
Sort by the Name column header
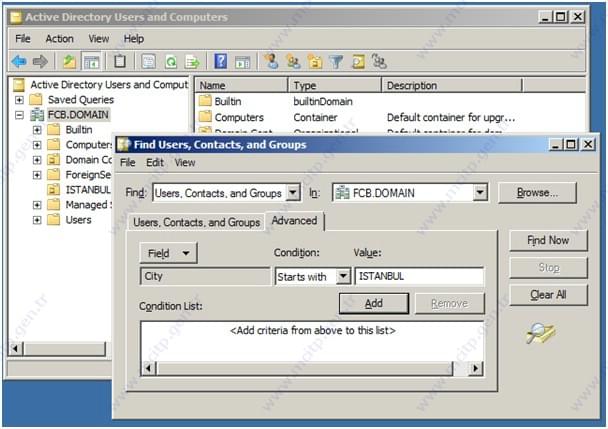coord(241,85)
